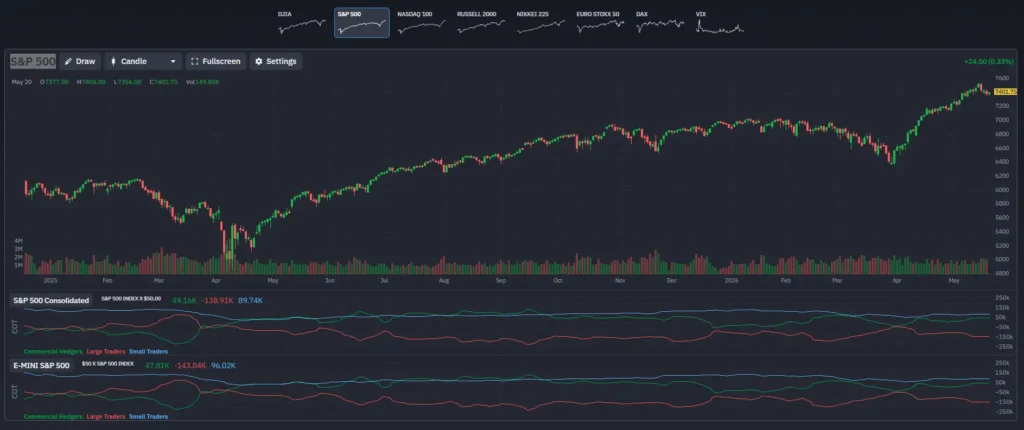The image size is (1024, 430).
Task: Toggle Large Traders in E-MINI S&P 500 legend
Action: 106,416
